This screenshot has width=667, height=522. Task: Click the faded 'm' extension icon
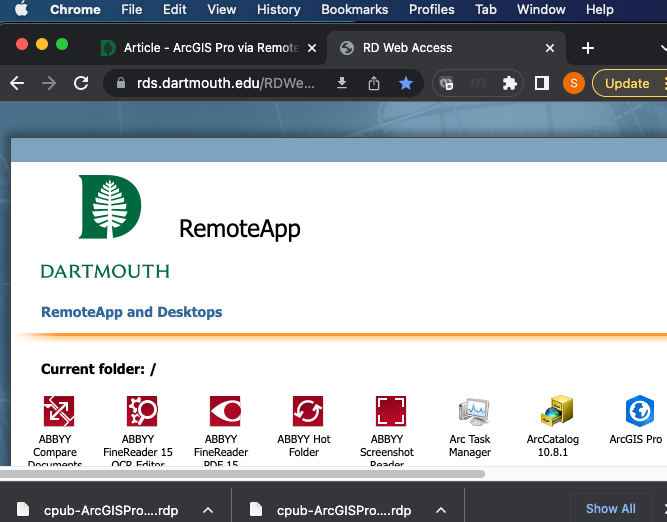tap(478, 83)
